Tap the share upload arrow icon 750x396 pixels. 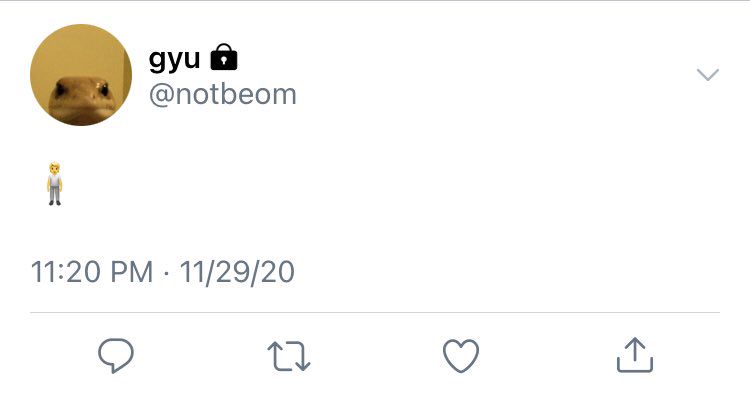coord(635,355)
